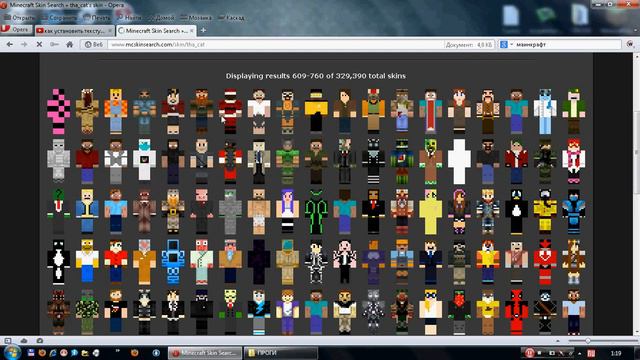The height and width of the screenshot is (360, 640).
Task: Click the Домой (Home) main toolbar button
Action: [x=161, y=18]
